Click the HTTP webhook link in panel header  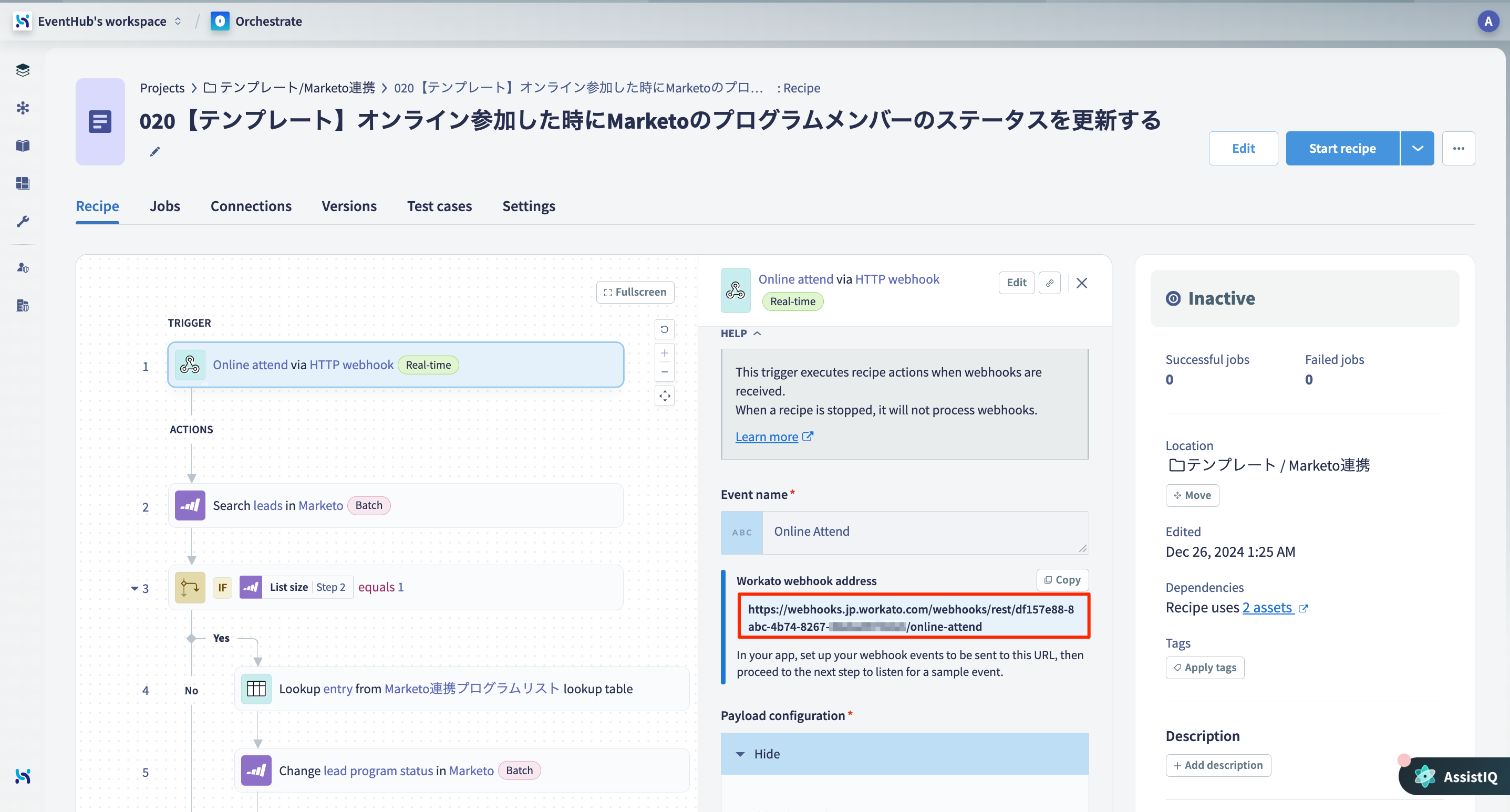(897, 279)
